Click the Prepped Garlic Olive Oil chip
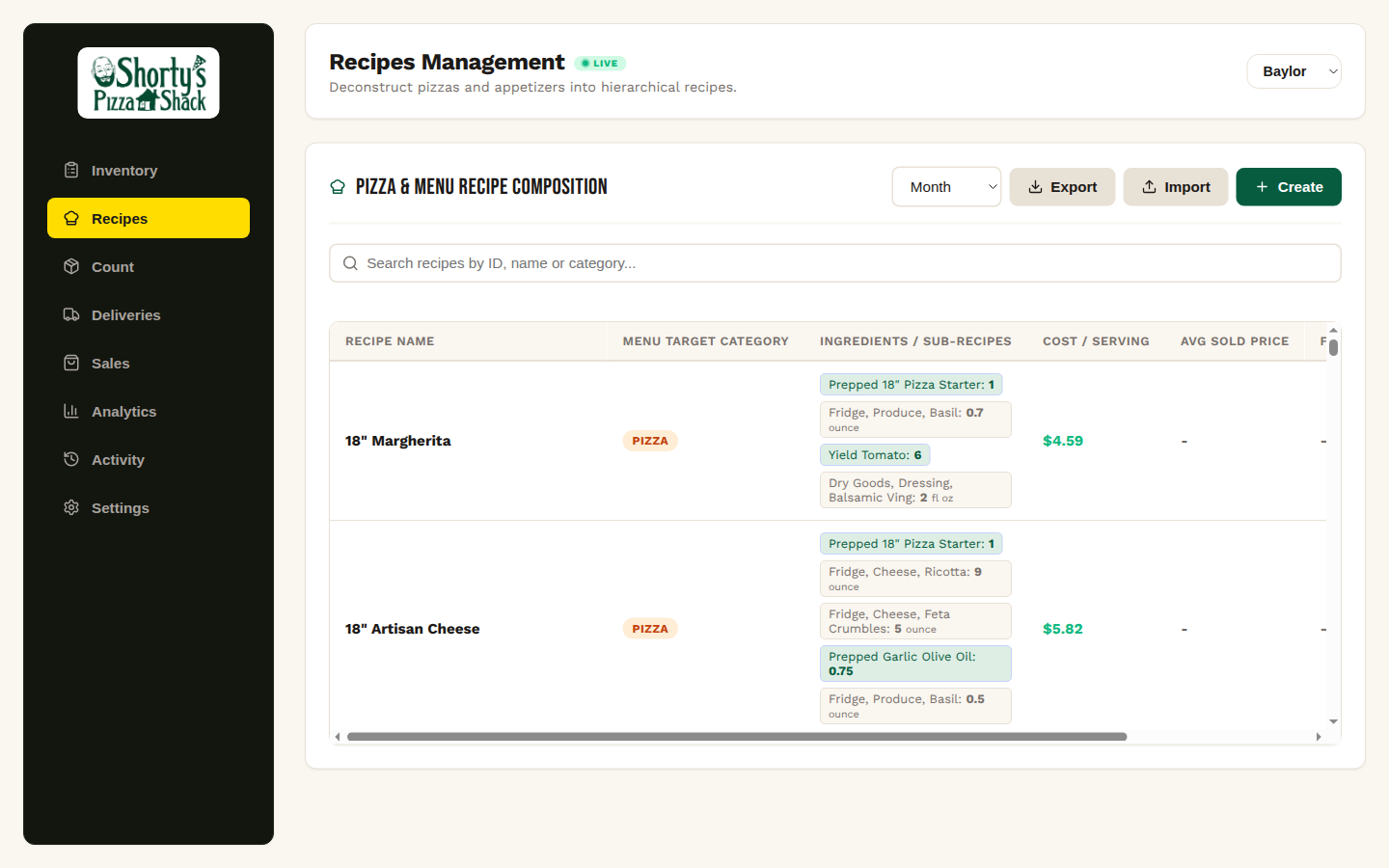The width and height of the screenshot is (1389, 868). pyautogui.click(x=915, y=664)
